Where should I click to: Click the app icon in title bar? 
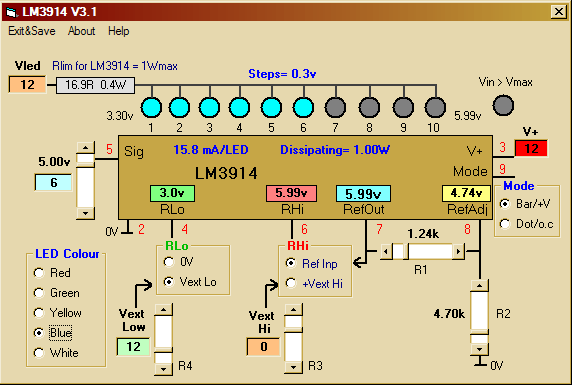click(x=12, y=12)
